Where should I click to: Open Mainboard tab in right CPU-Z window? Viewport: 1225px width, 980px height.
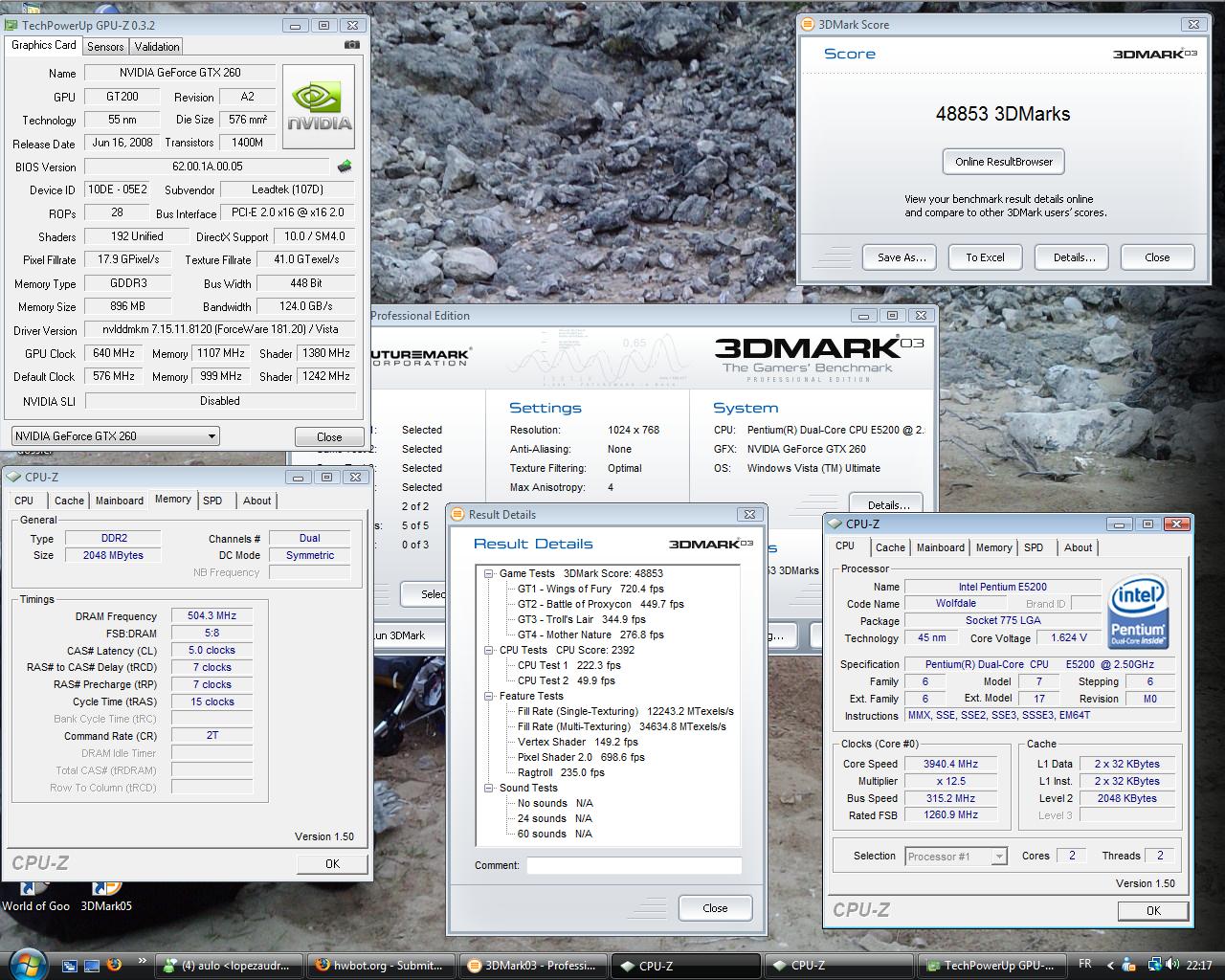tap(941, 547)
